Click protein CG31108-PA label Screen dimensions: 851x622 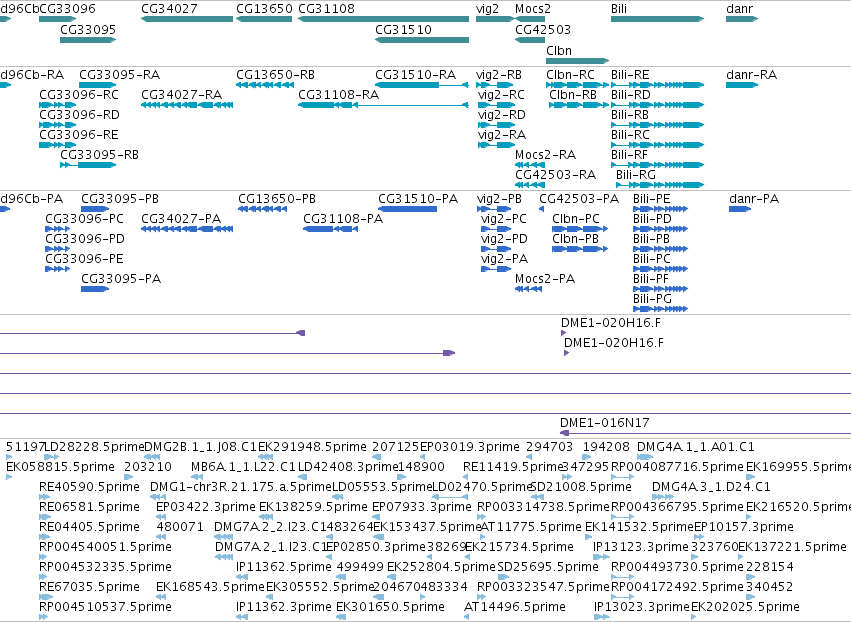(x=343, y=218)
